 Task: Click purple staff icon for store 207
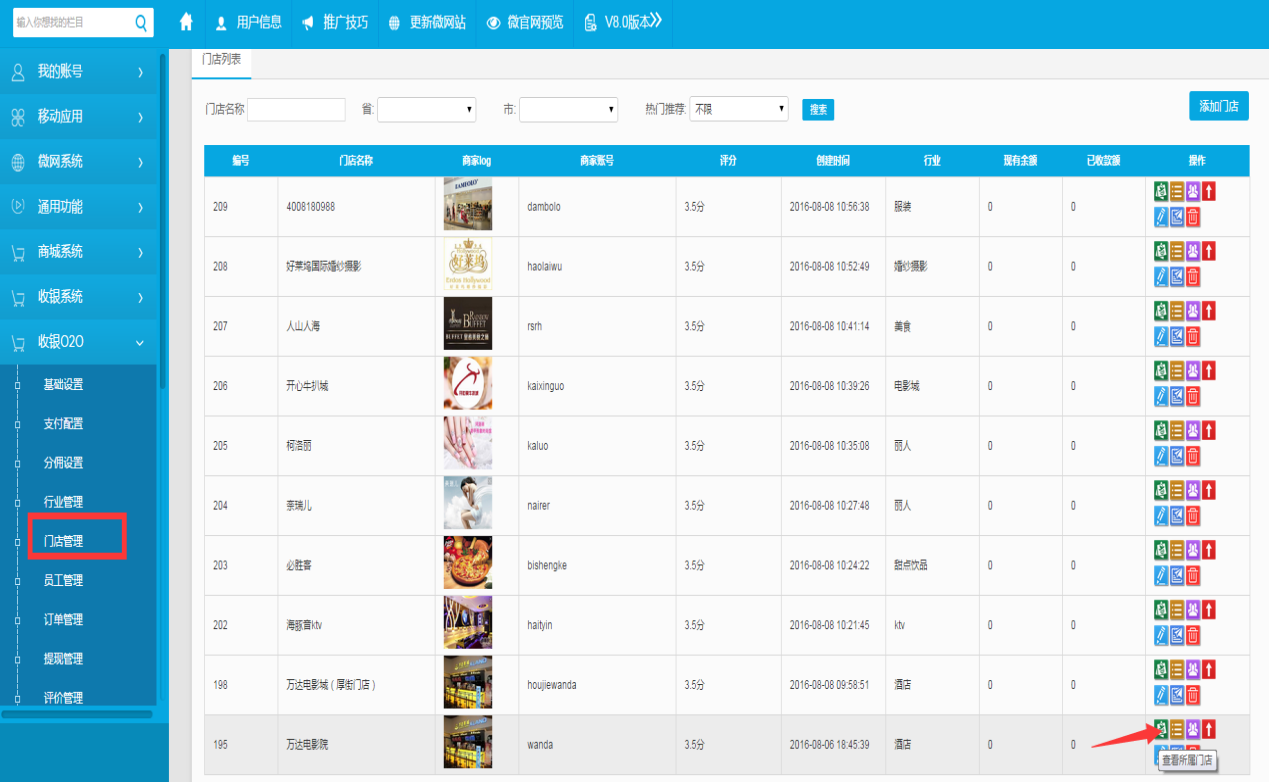pyautogui.click(x=1193, y=311)
